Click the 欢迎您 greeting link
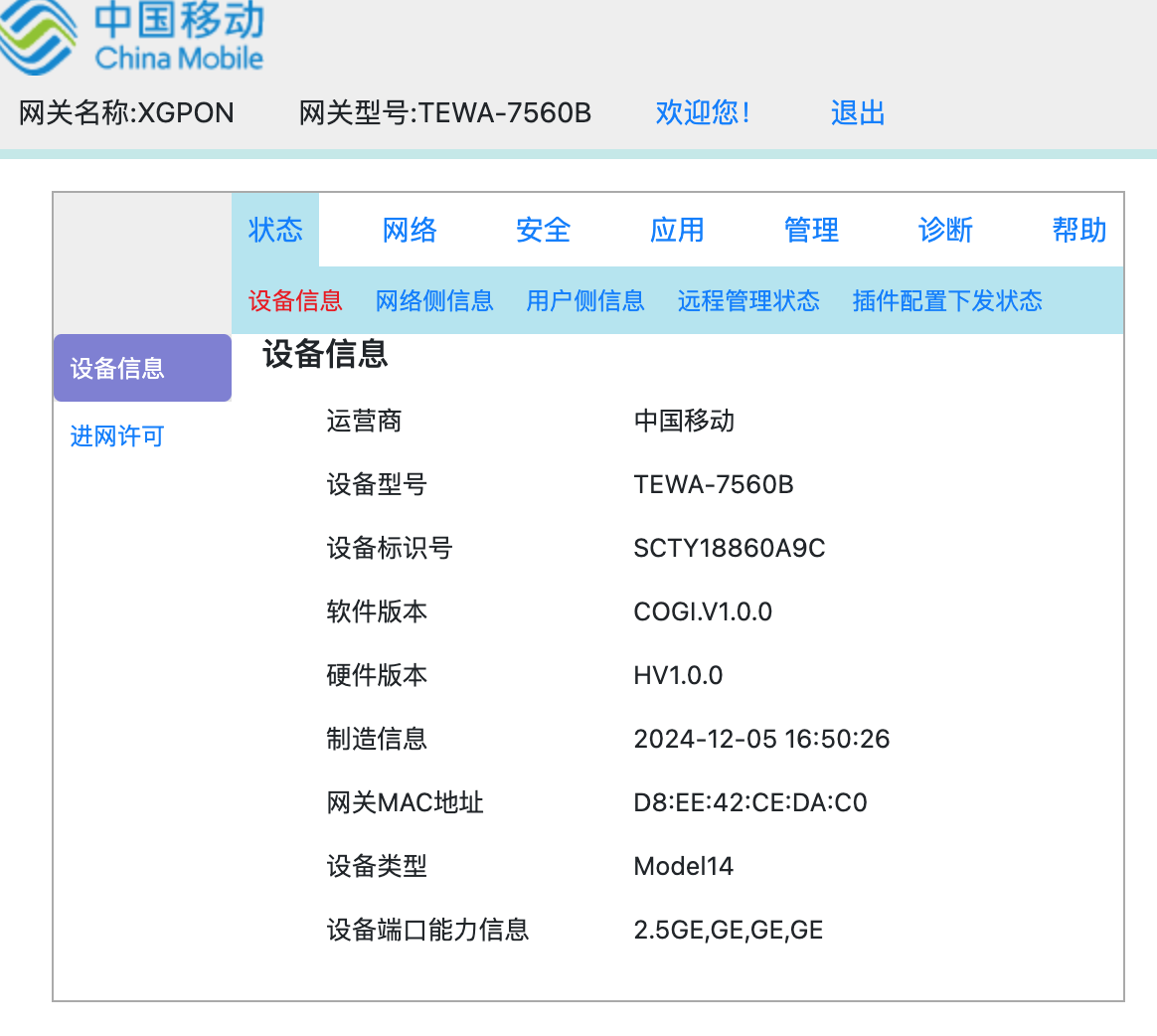 click(703, 113)
